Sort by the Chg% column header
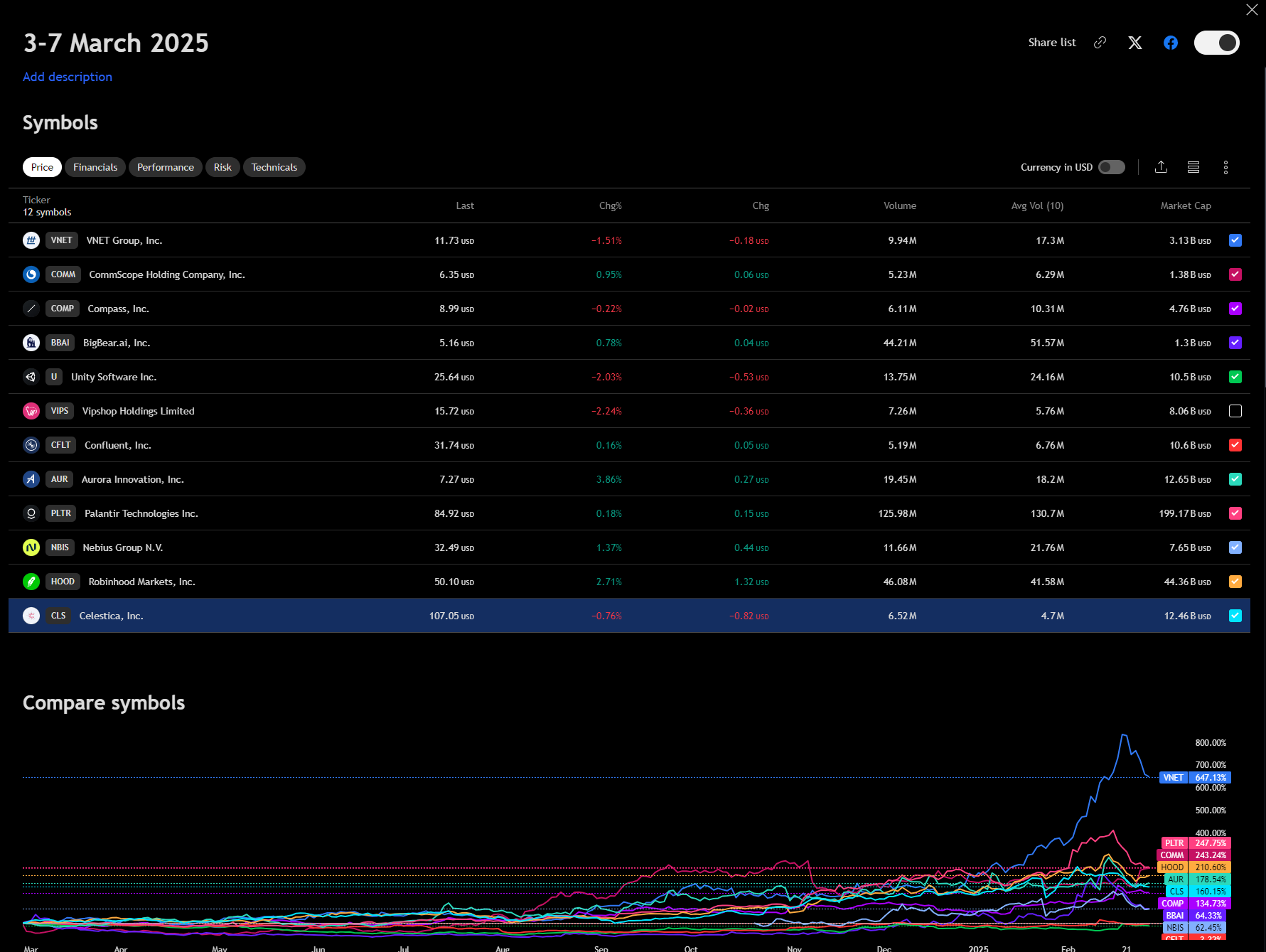Image resolution: width=1266 pixels, height=952 pixels. pos(611,205)
